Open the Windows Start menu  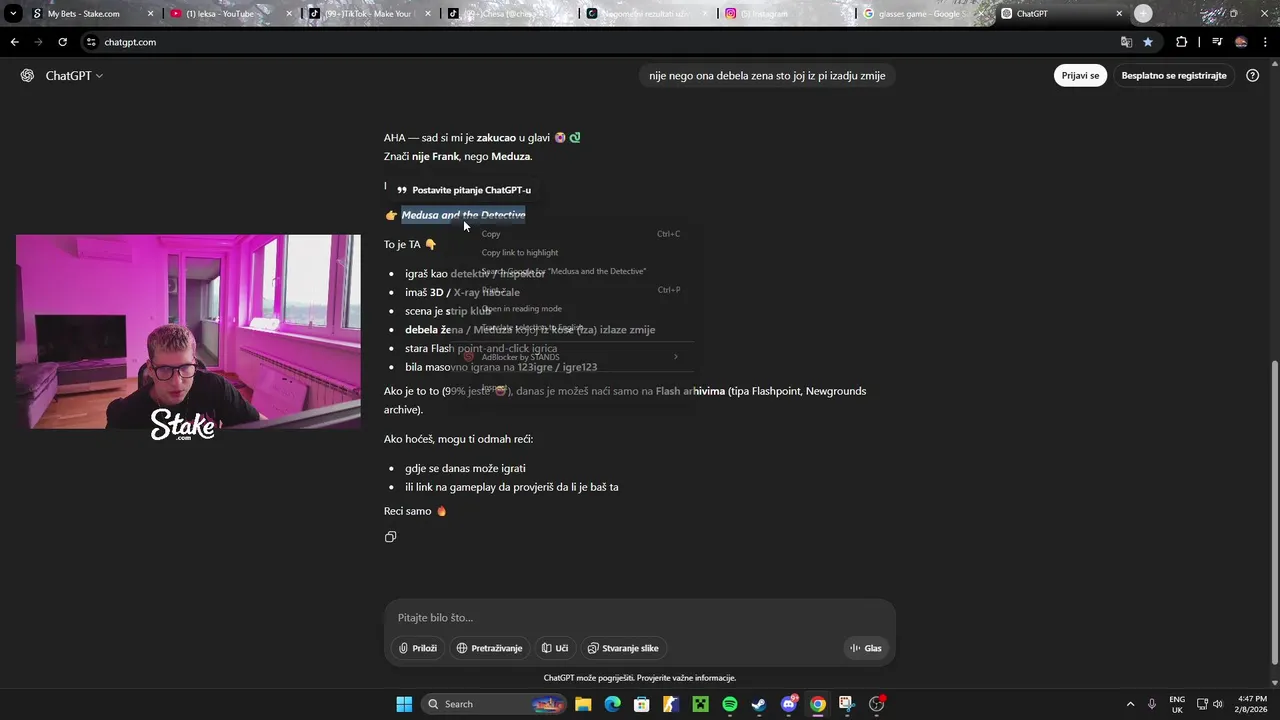[x=404, y=704]
